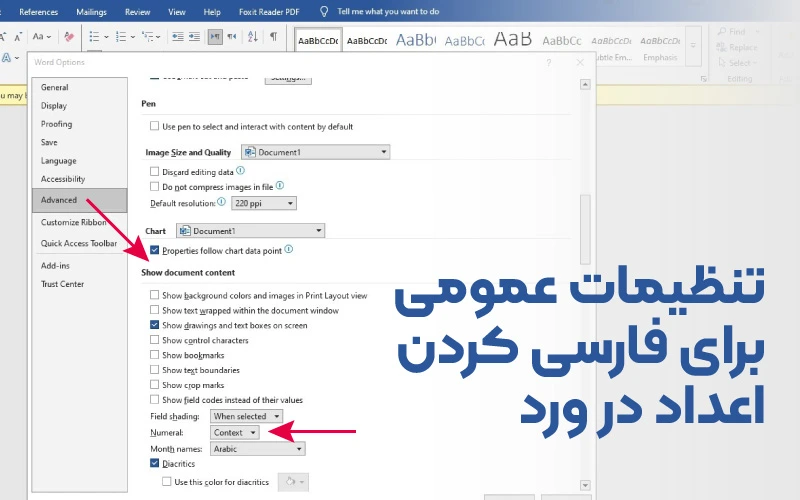Set left-to-right text direction icon
Viewport: 800px width, 500px height.
click(x=215, y=37)
